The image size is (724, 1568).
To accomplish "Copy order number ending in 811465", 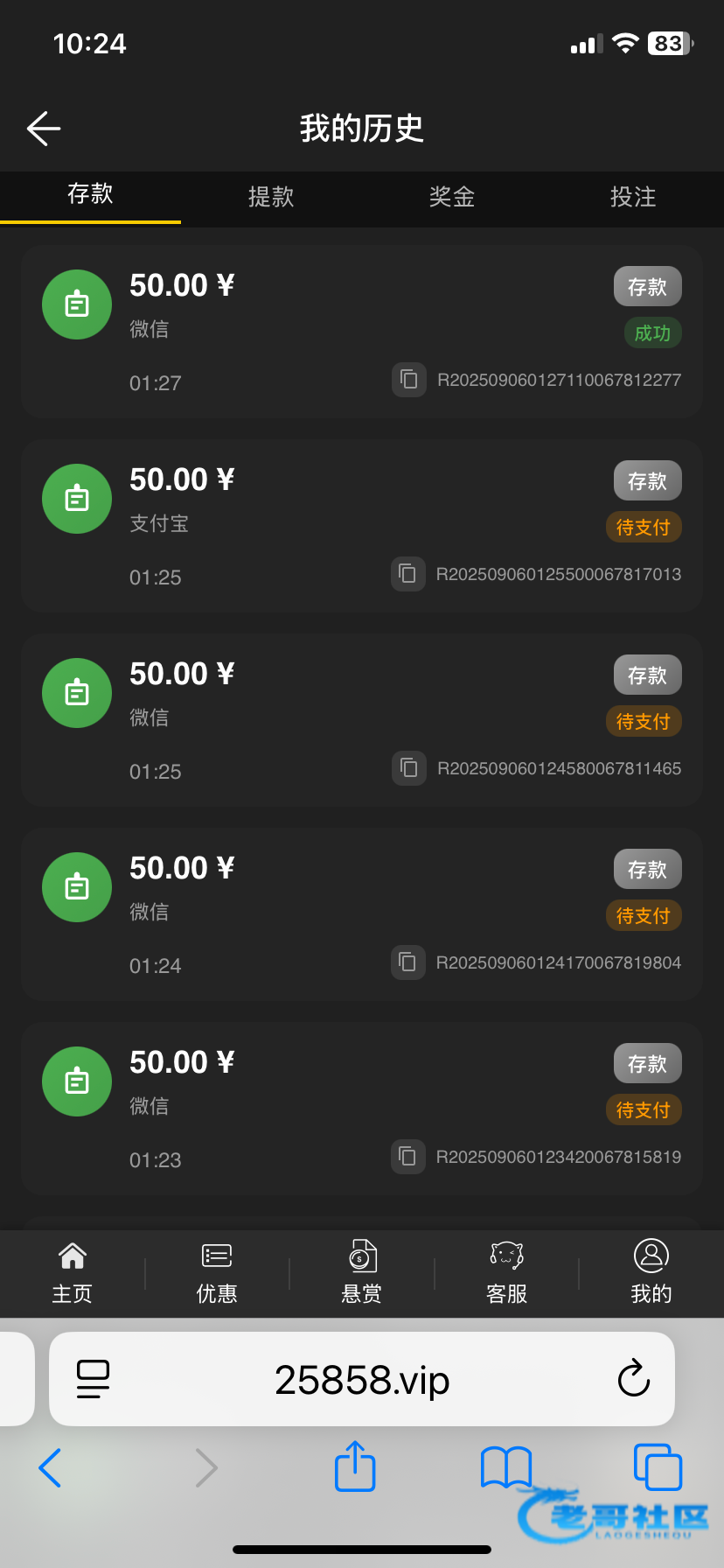I will (x=408, y=768).
